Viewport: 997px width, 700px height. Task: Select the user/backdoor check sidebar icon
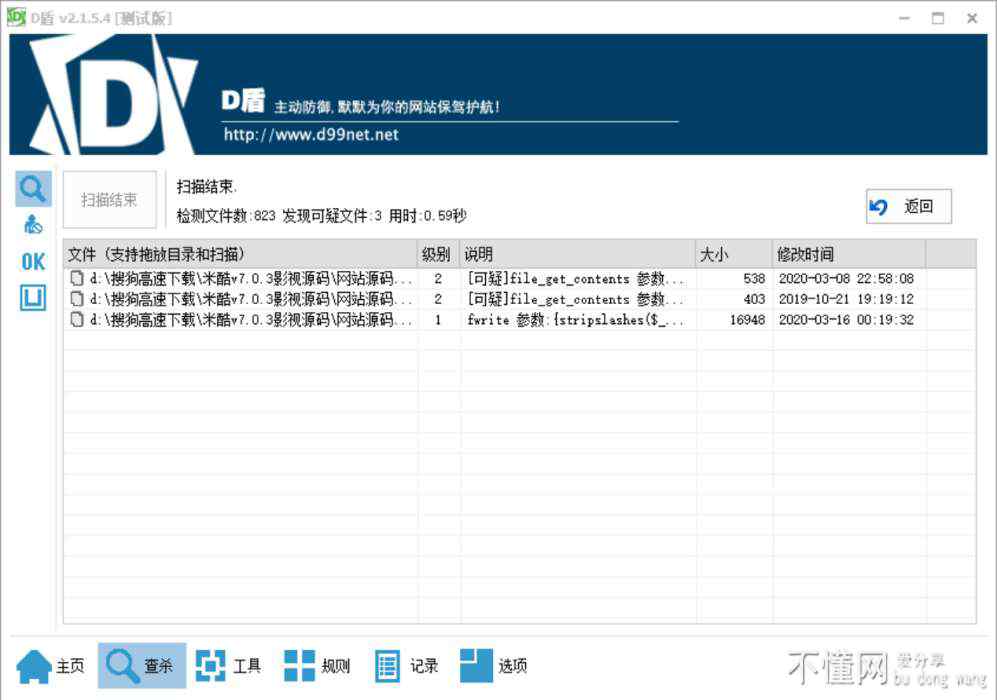click(x=33, y=224)
